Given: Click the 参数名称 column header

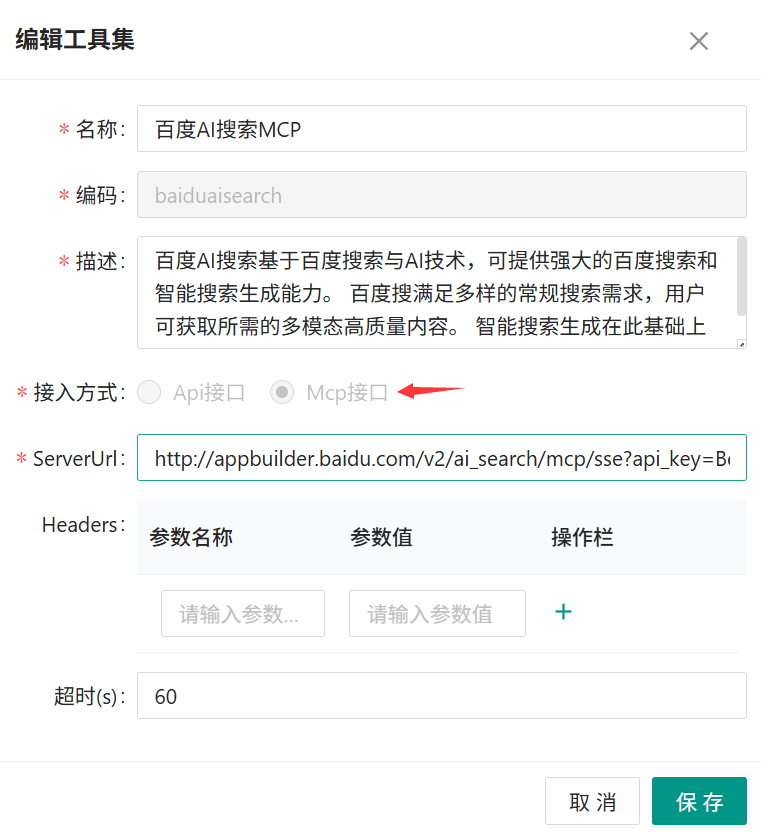Looking at the screenshot, I should coord(191,537).
